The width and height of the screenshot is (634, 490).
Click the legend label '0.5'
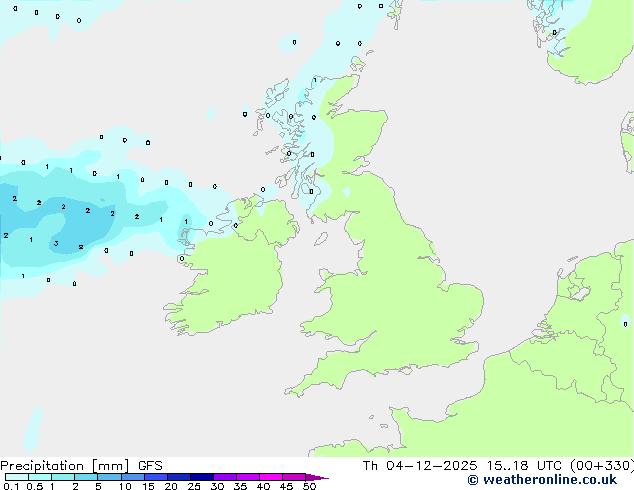point(34,486)
